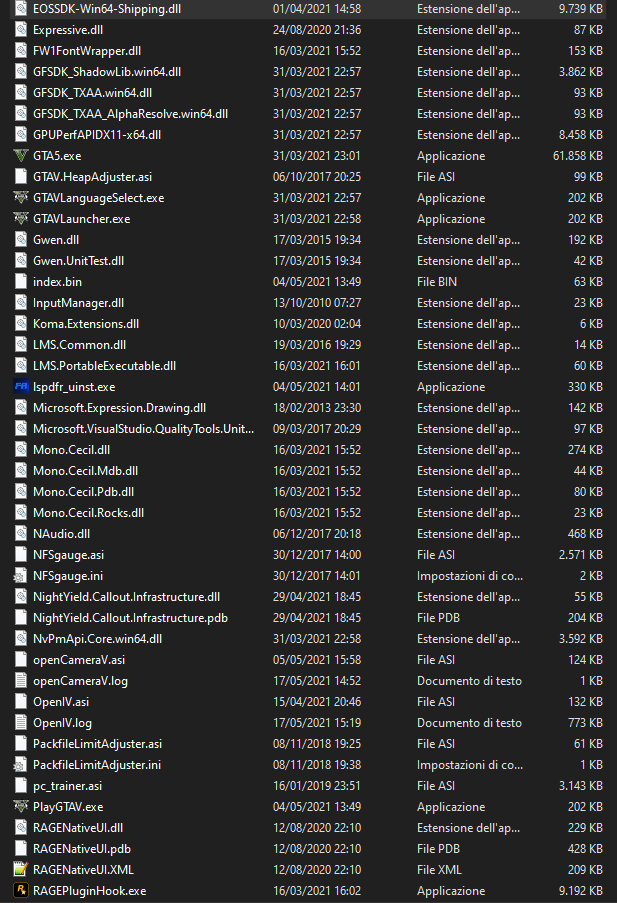Click the 773 KB size of OpenIV.log
This screenshot has height=903, width=617.
click(585, 723)
